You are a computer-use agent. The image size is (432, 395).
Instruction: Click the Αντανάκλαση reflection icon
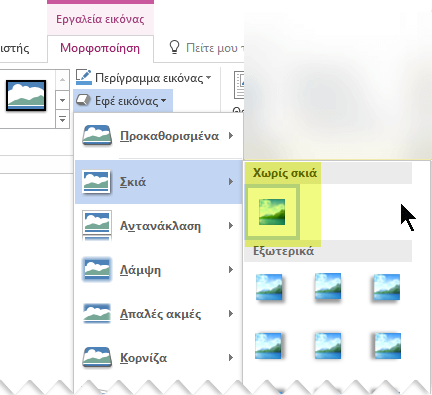[97, 226]
